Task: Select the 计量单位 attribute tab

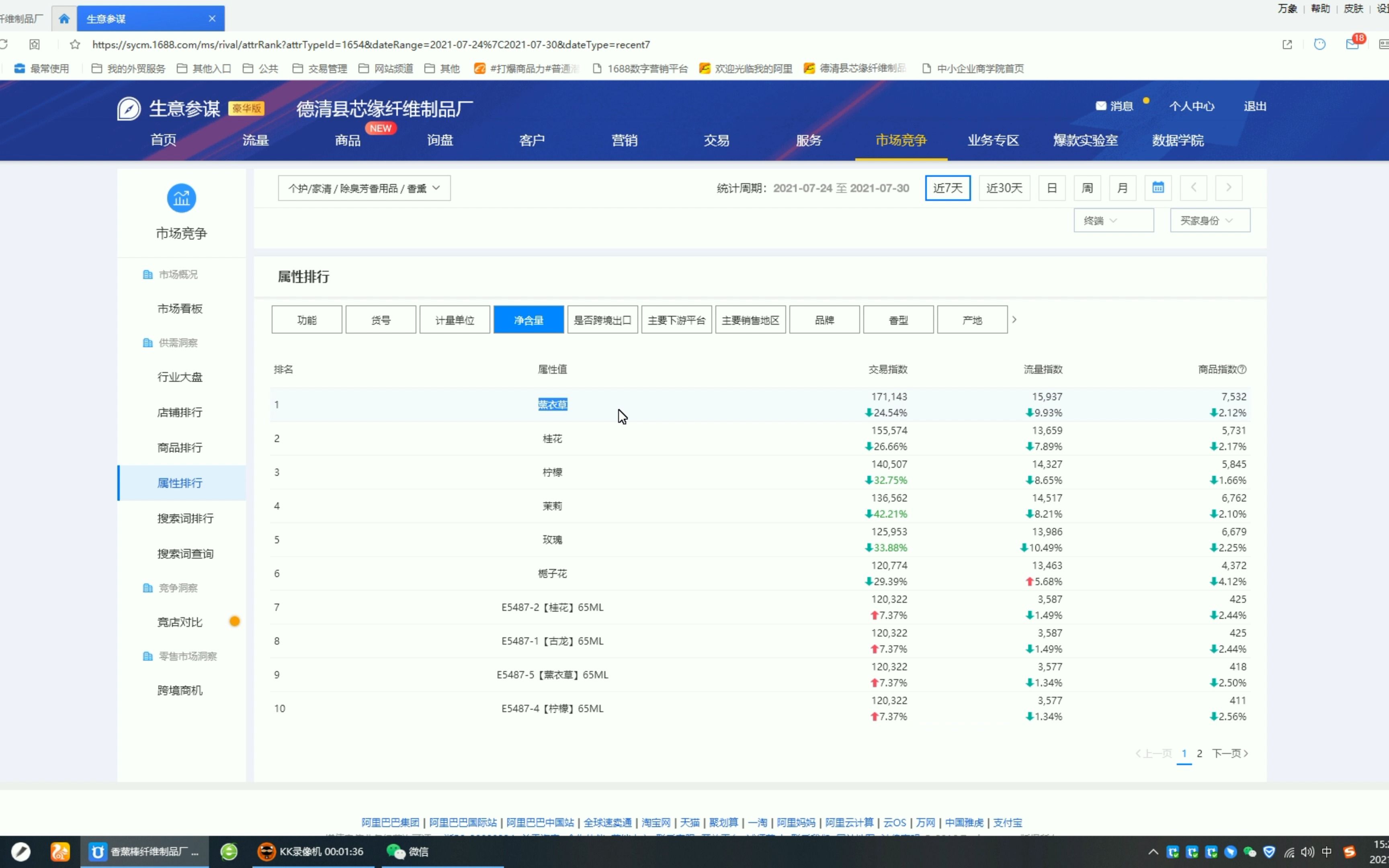Action: tap(455, 320)
